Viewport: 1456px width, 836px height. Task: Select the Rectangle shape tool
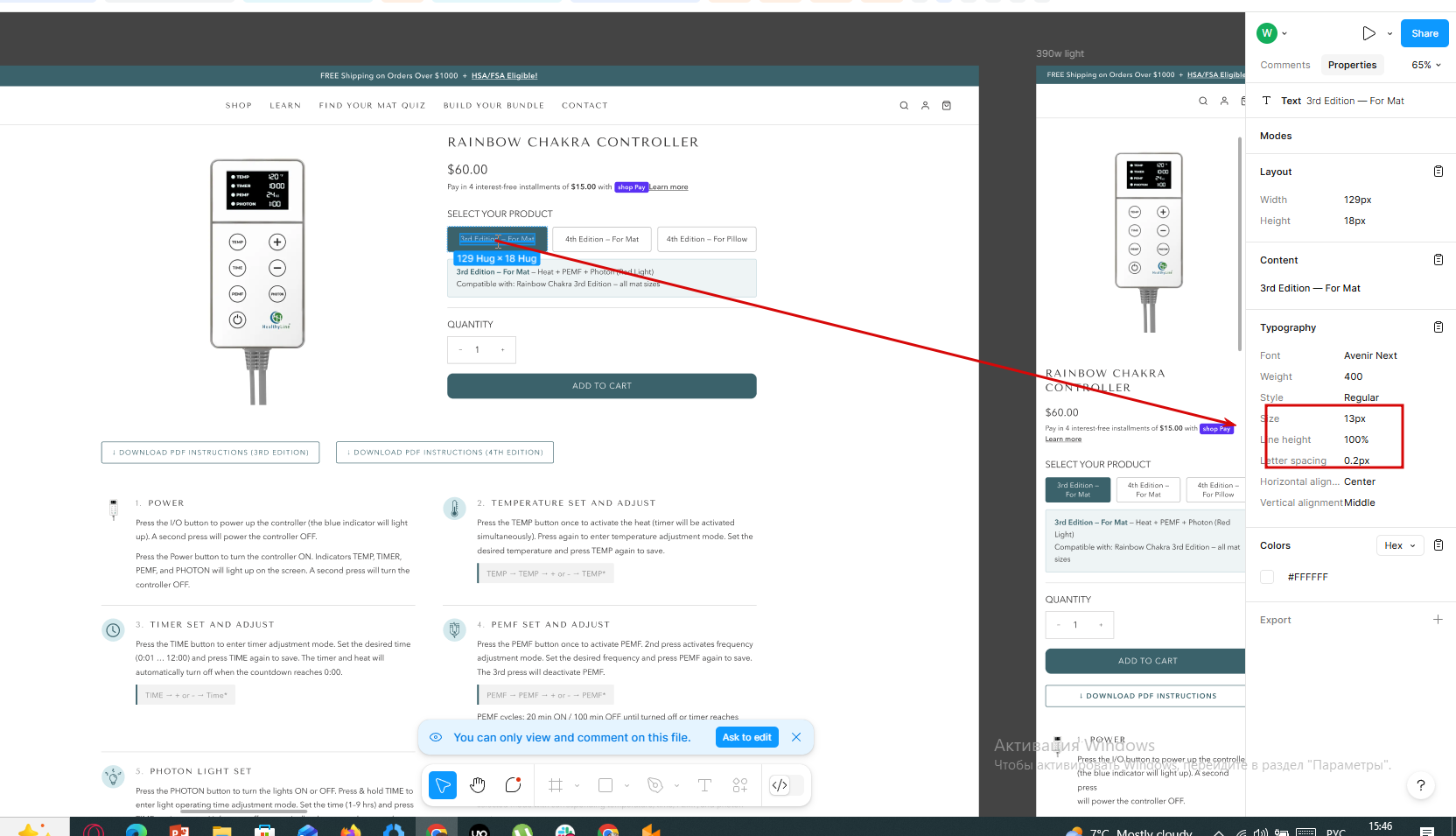point(605,785)
